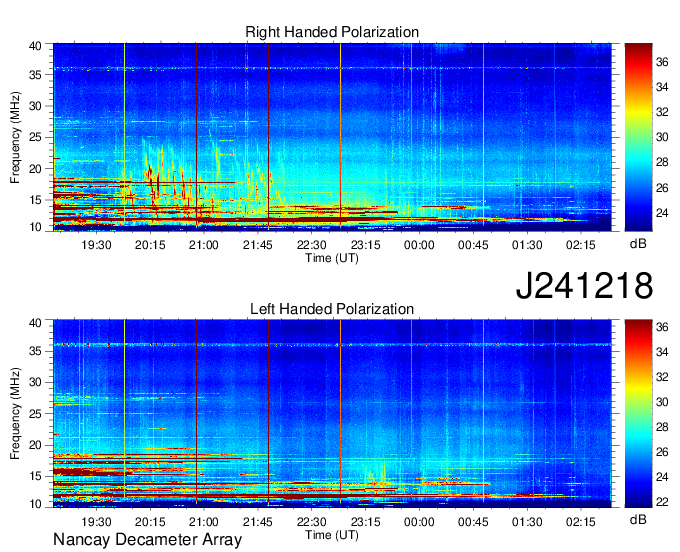Click 21:00 time tick on Right Handed plot
Image resolution: width=680 pixels, height=552 pixels.
point(204,245)
